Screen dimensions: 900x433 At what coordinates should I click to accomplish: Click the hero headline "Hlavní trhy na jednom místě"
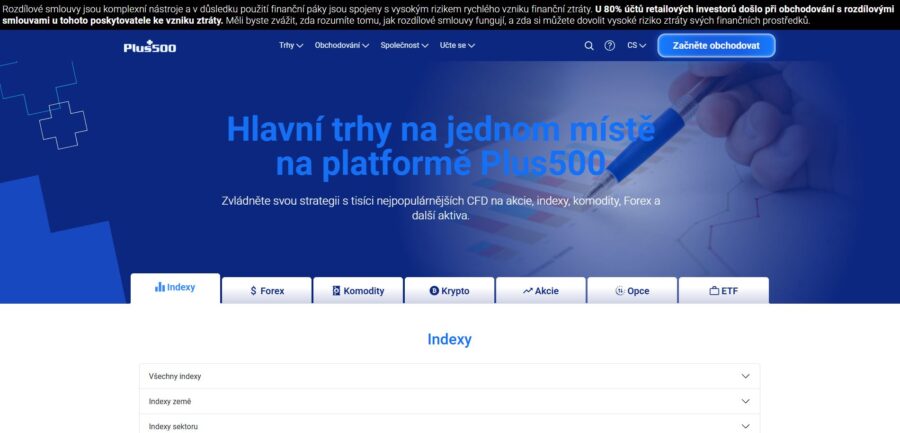tap(441, 129)
